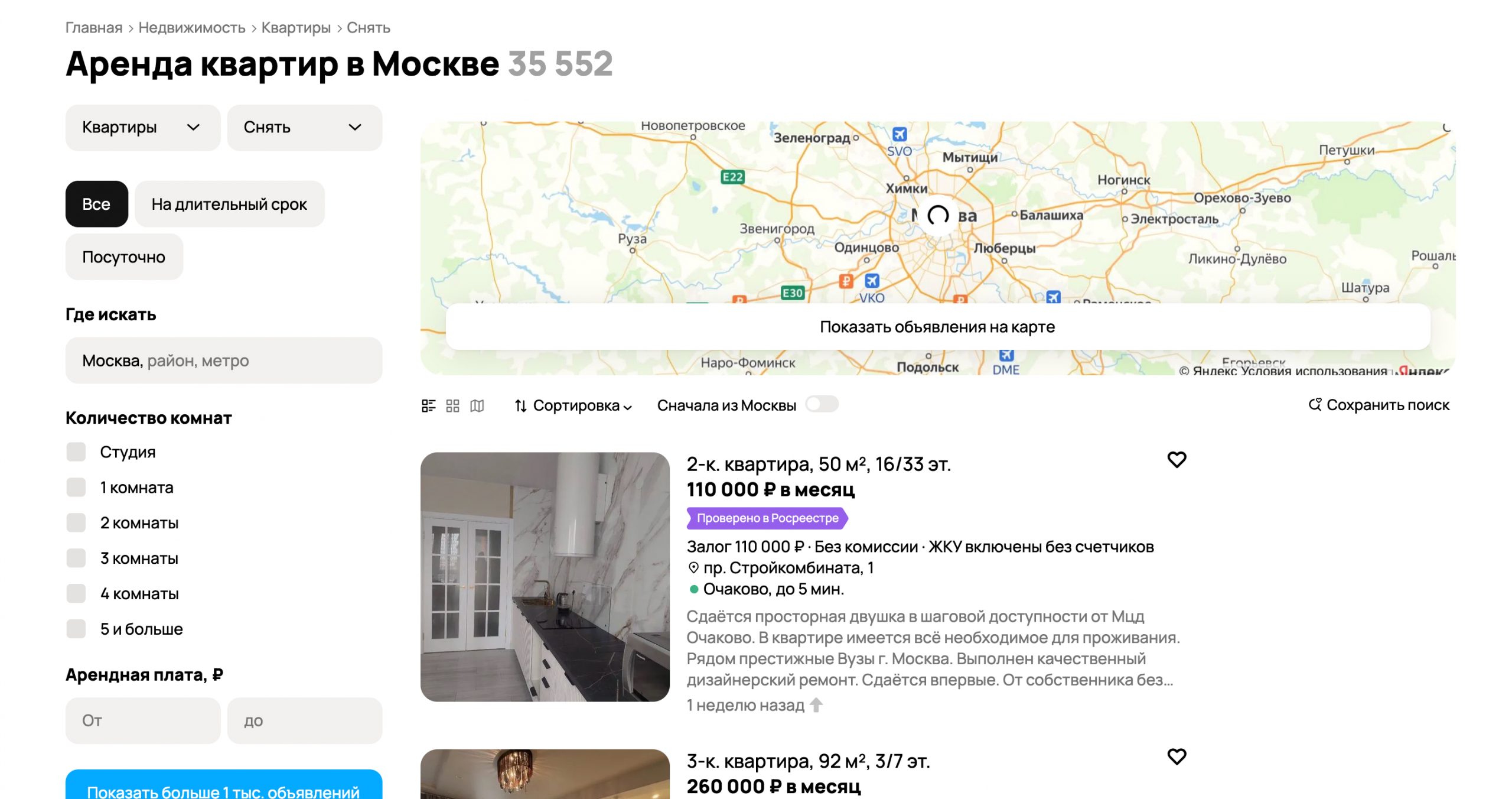Click the Сохранить поиск icon
The width and height of the screenshot is (1512, 799).
click(x=1315, y=405)
